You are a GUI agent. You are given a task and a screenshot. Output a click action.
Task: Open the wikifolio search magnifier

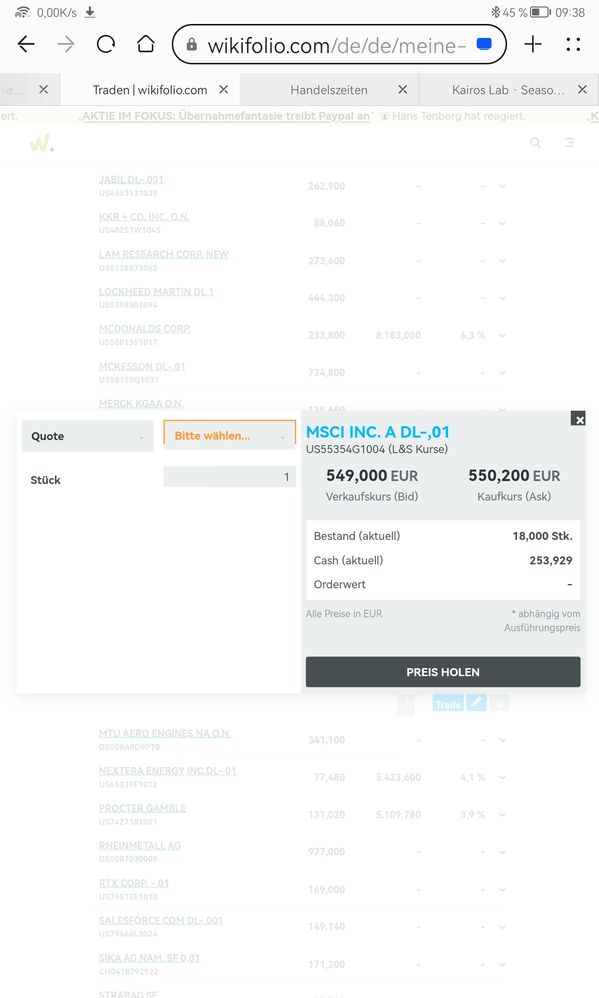coord(536,143)
